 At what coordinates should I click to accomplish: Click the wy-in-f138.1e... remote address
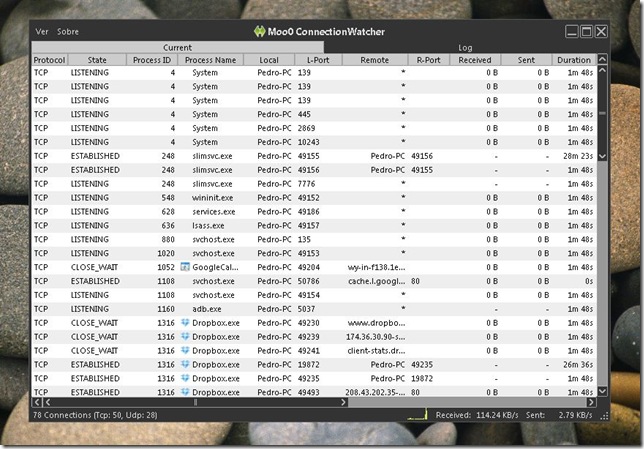pos(377,267)
